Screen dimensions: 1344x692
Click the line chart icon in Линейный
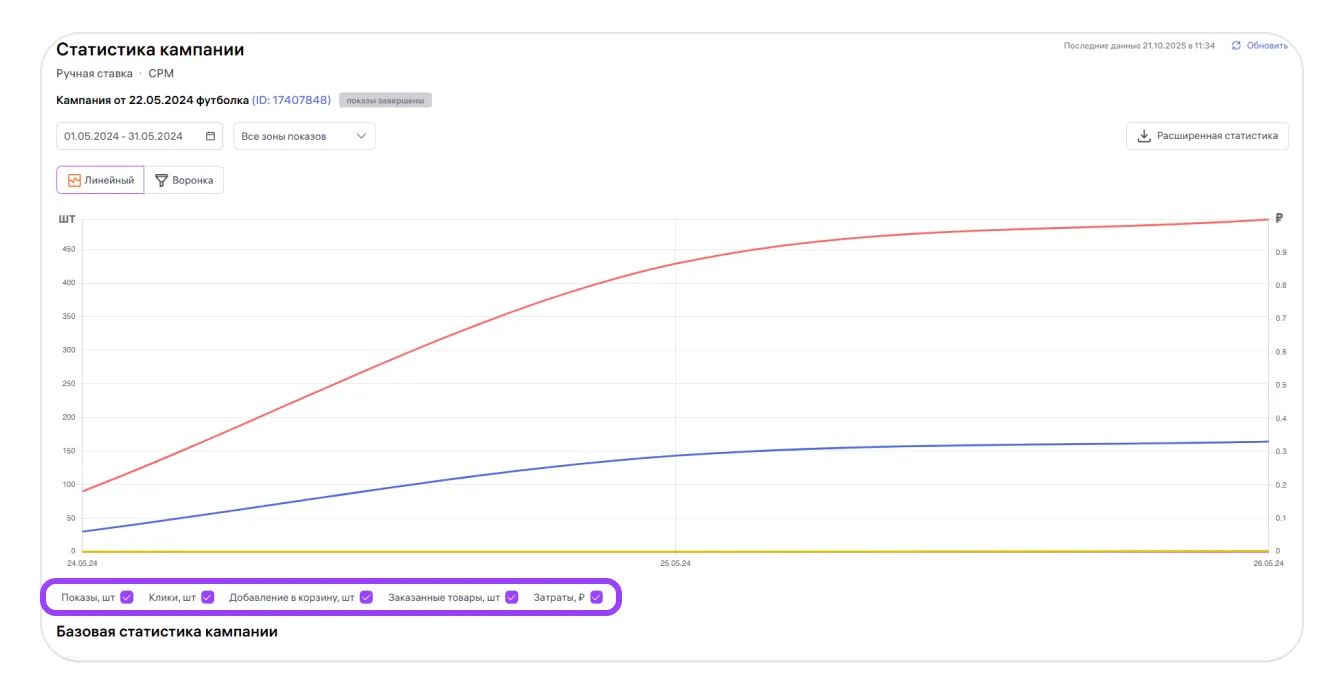74,180
